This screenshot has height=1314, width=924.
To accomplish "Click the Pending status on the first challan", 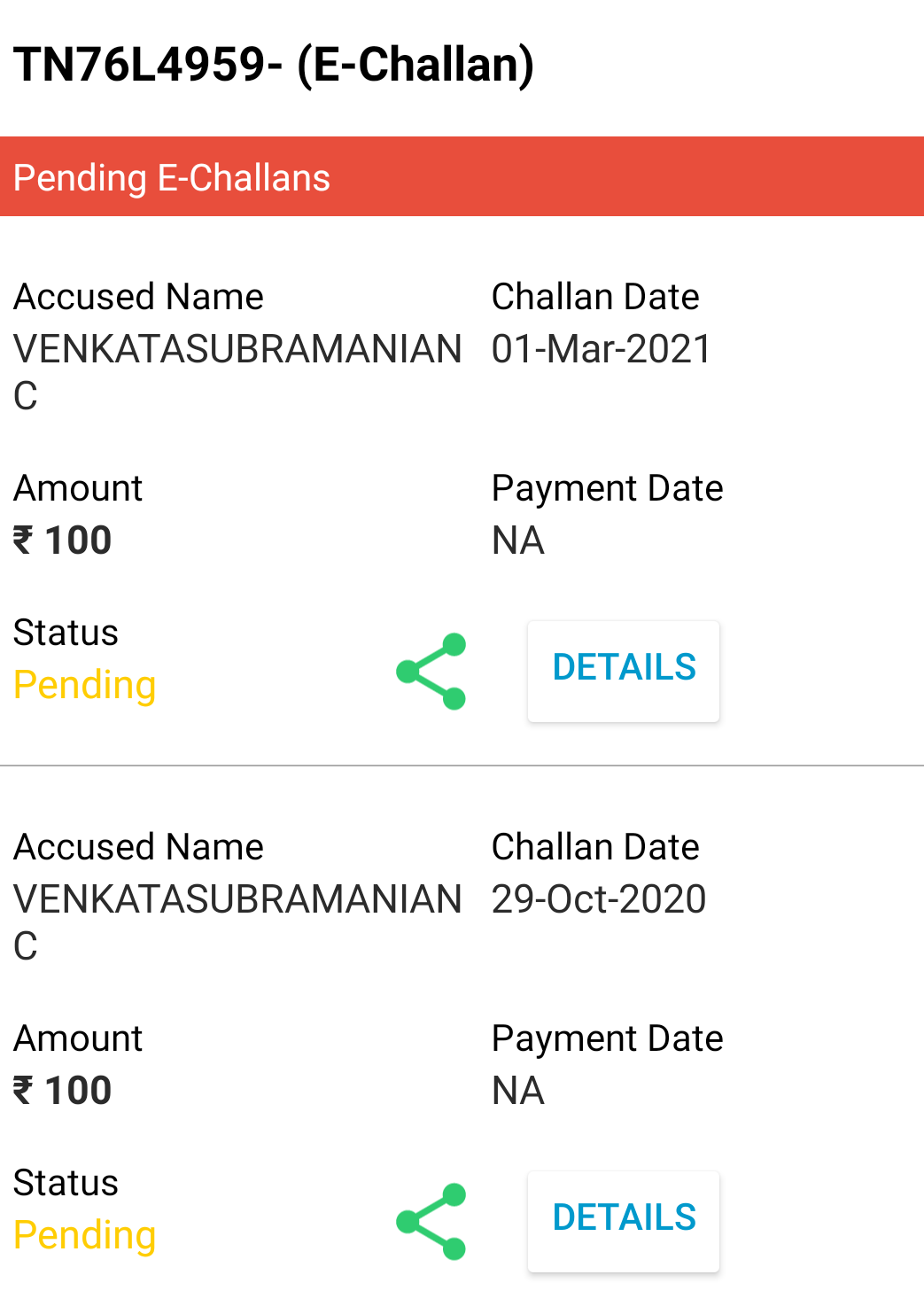I will point(84,684).
